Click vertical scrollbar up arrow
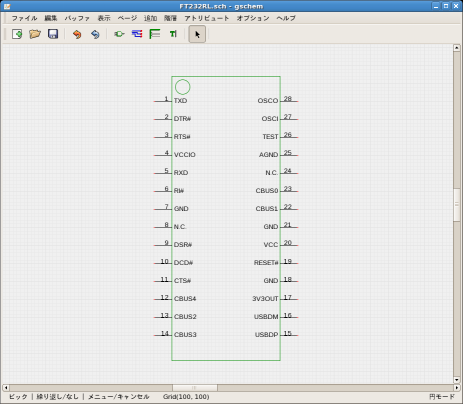 (x=457, y=48)
